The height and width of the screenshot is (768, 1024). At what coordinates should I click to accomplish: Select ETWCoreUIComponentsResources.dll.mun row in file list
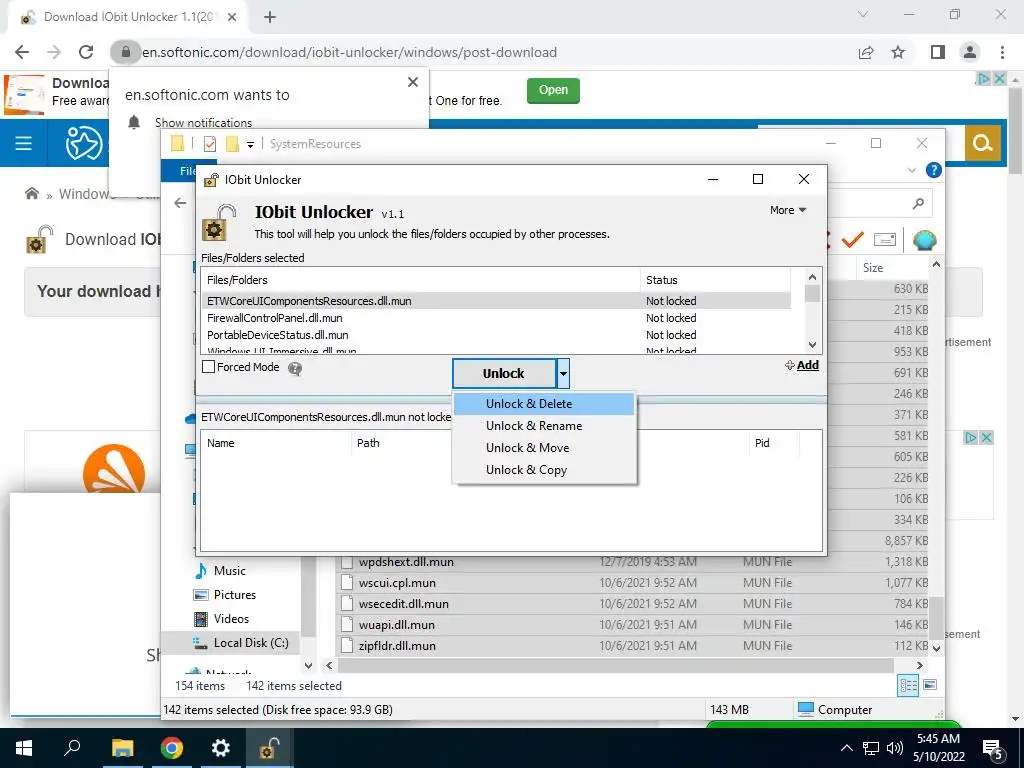496,301
